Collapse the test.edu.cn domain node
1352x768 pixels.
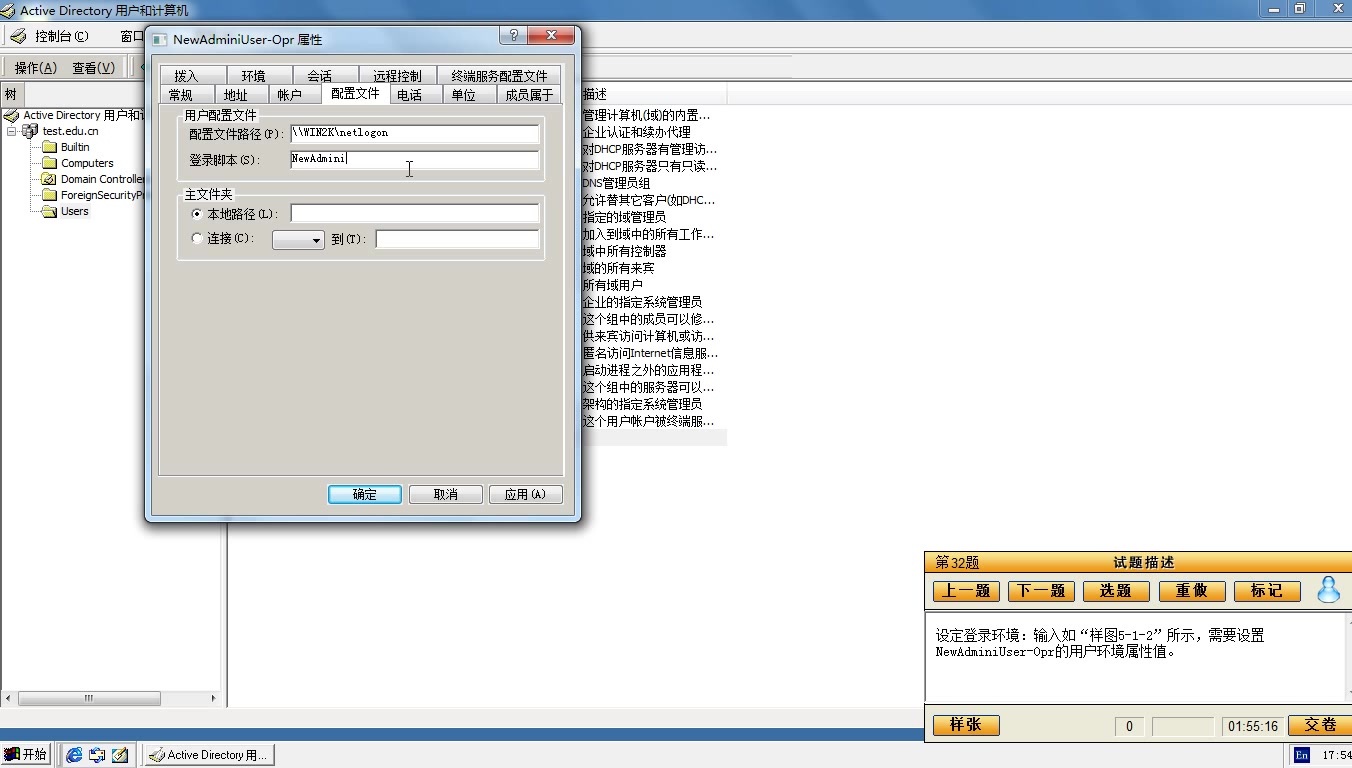click(12, 131)
